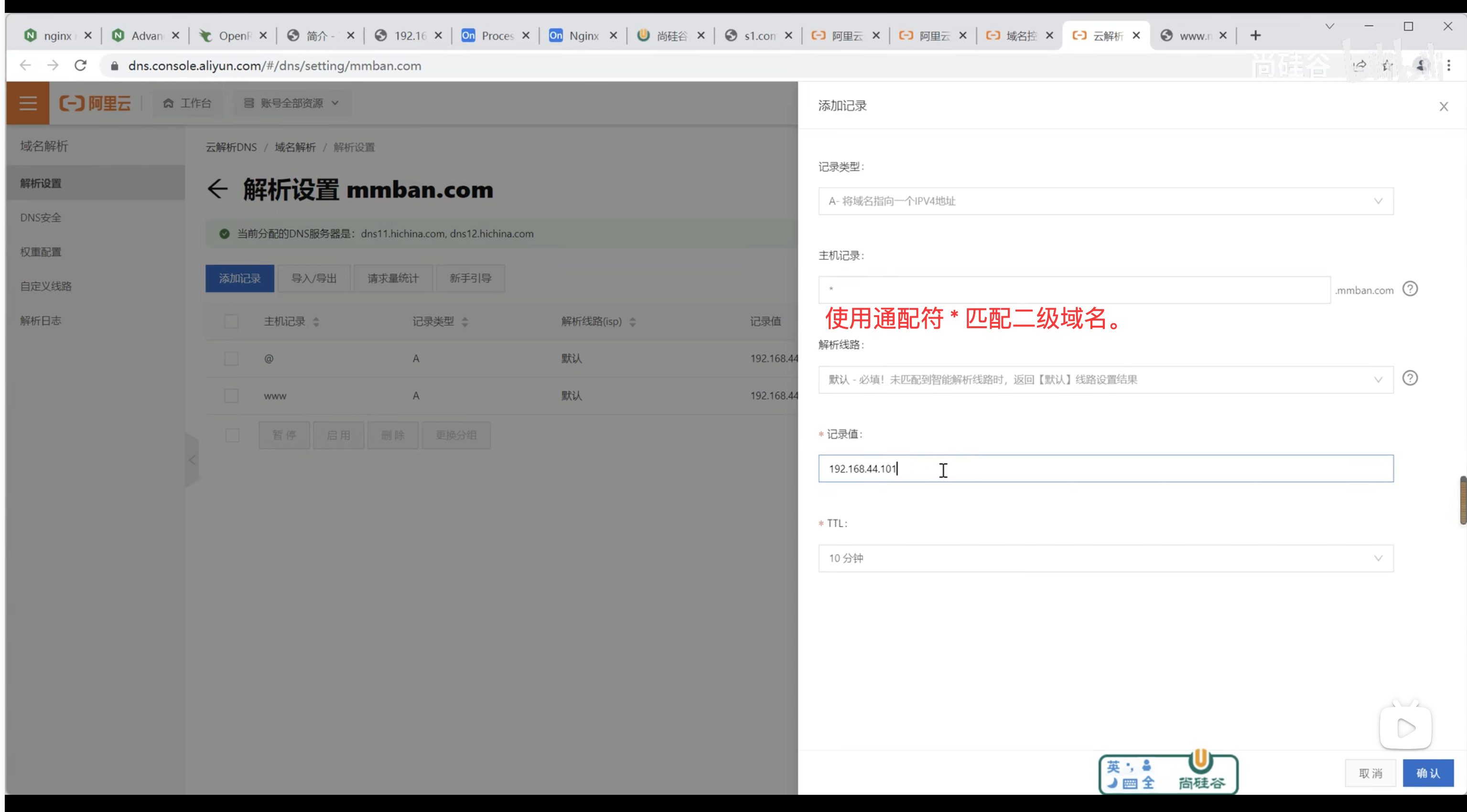Click the 确认 button
The height and width of the screenshot is (812, 1467).
coord(1427,773)
